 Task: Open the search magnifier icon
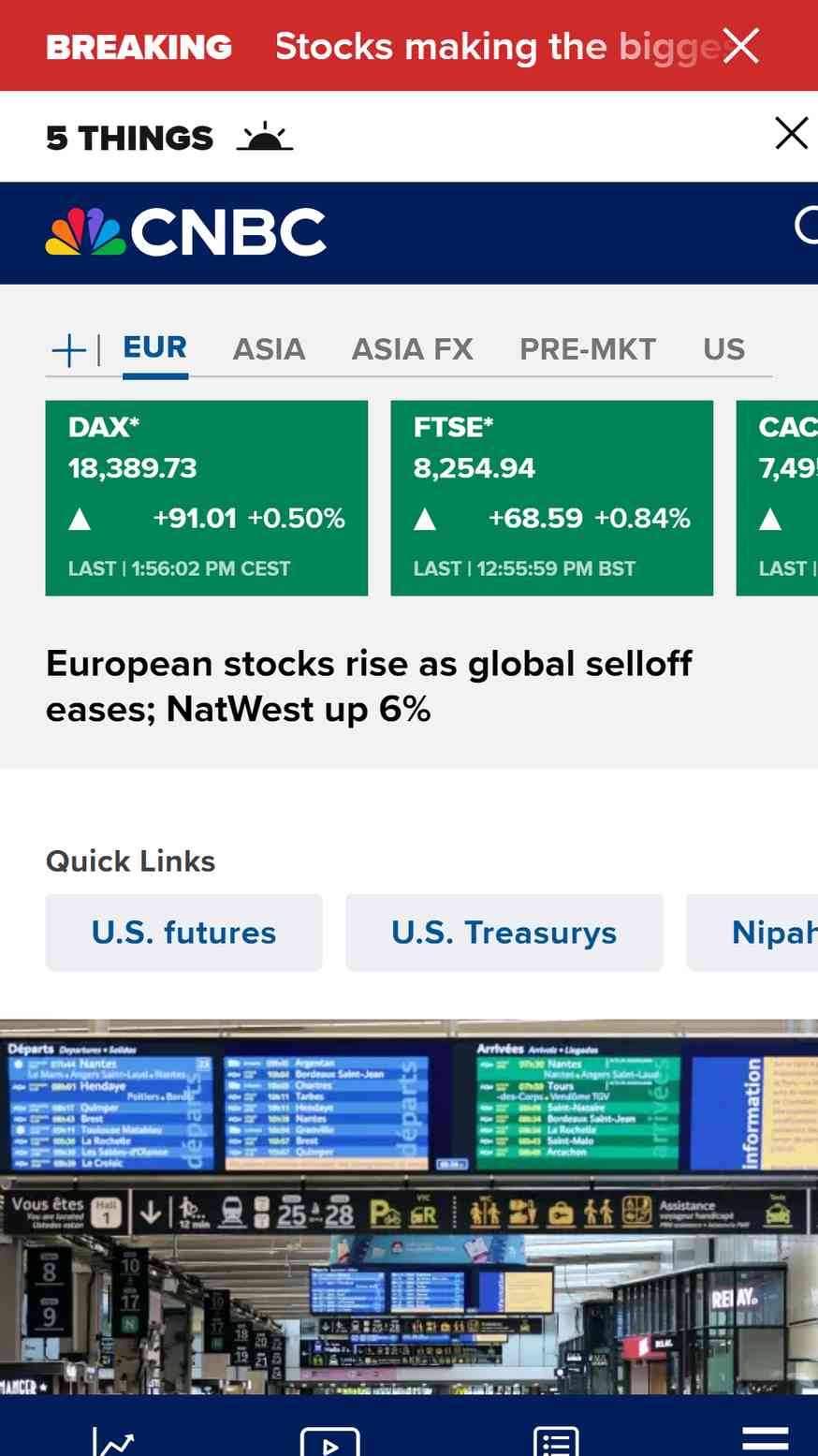(x=806, y=226)
